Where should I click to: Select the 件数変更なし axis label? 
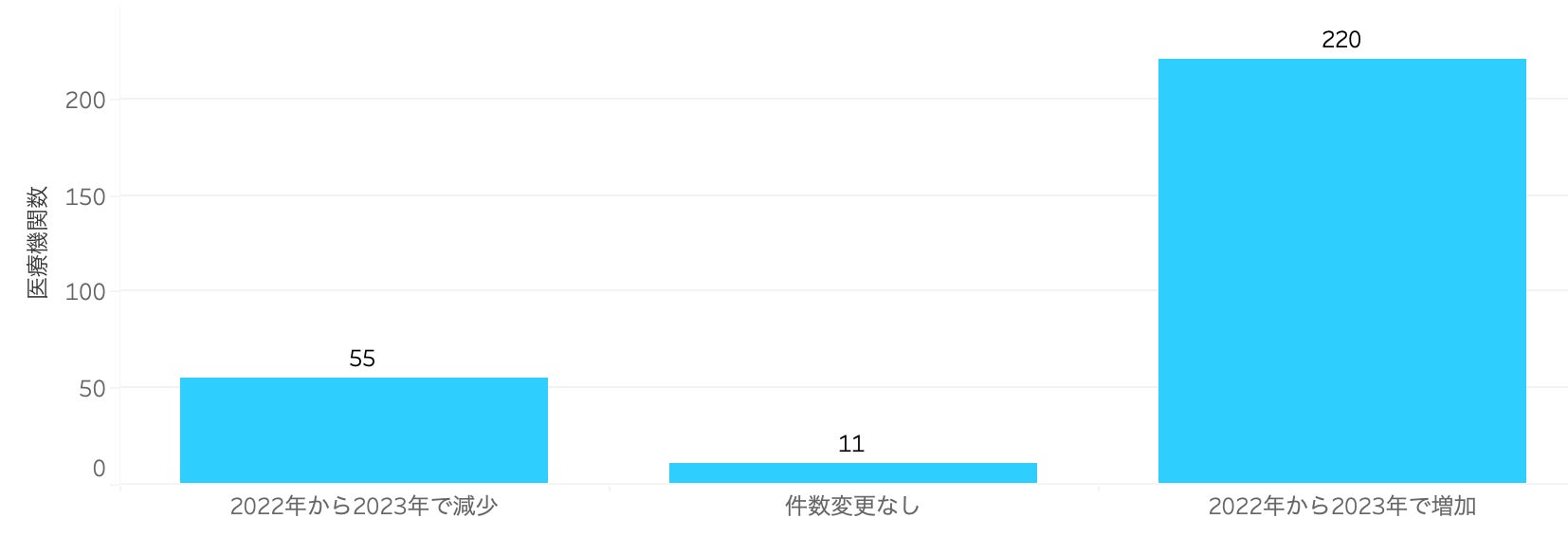pos(852,506)
